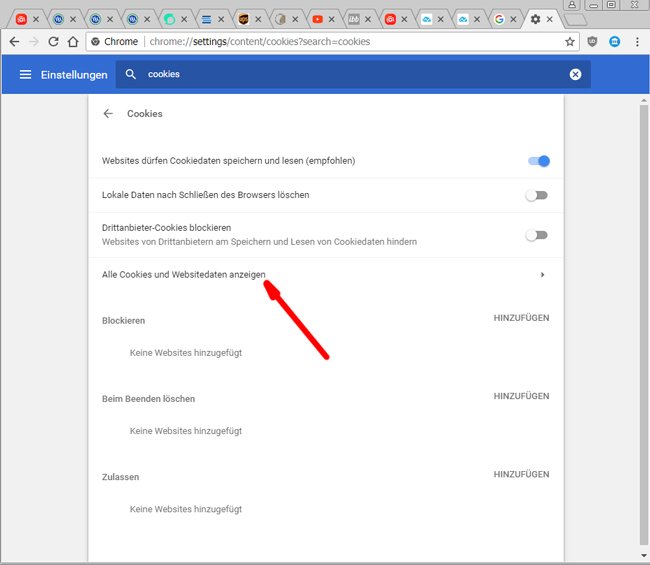Close the active Settings tab

[x=549, y=19]
